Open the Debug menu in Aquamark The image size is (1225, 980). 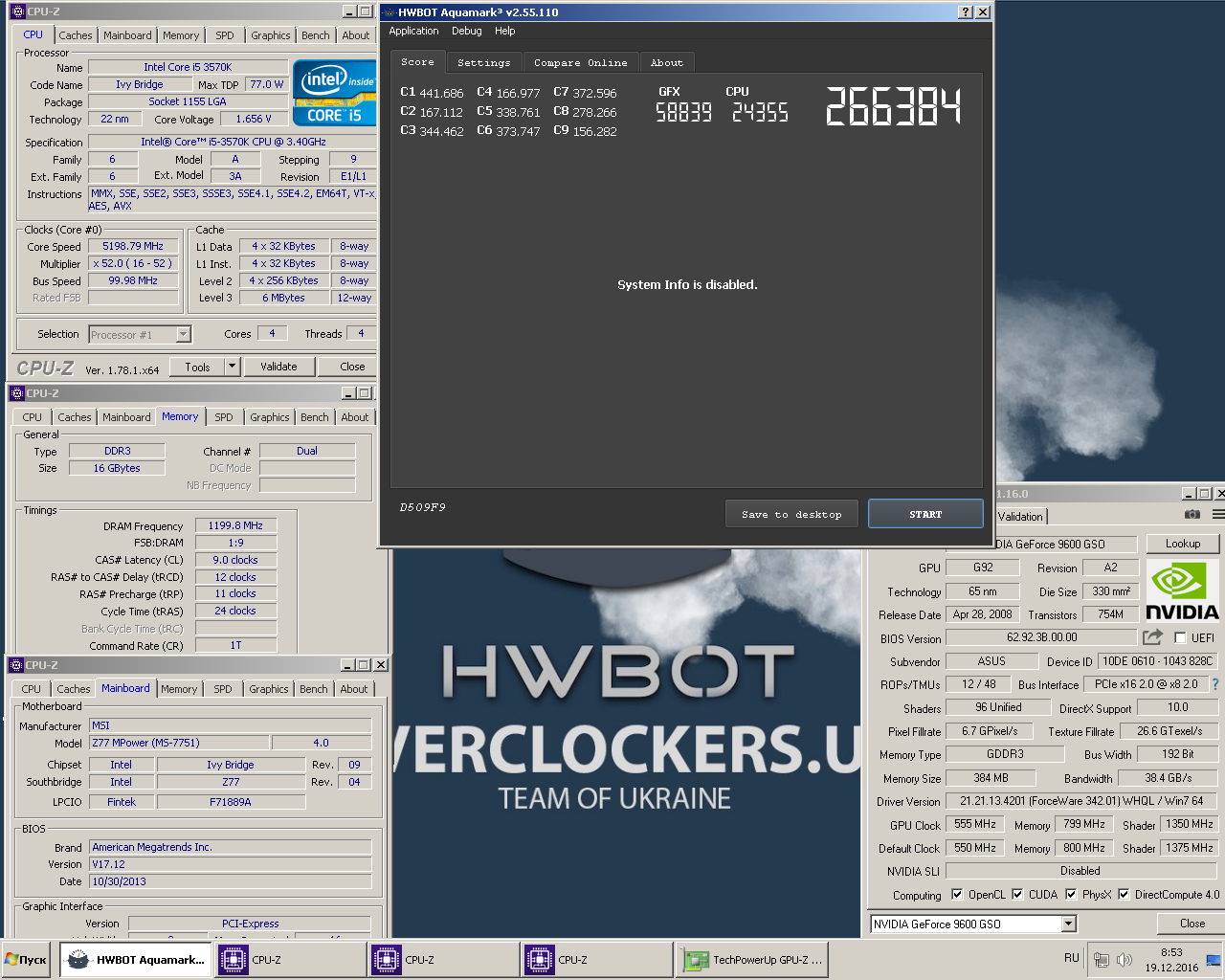467,31
